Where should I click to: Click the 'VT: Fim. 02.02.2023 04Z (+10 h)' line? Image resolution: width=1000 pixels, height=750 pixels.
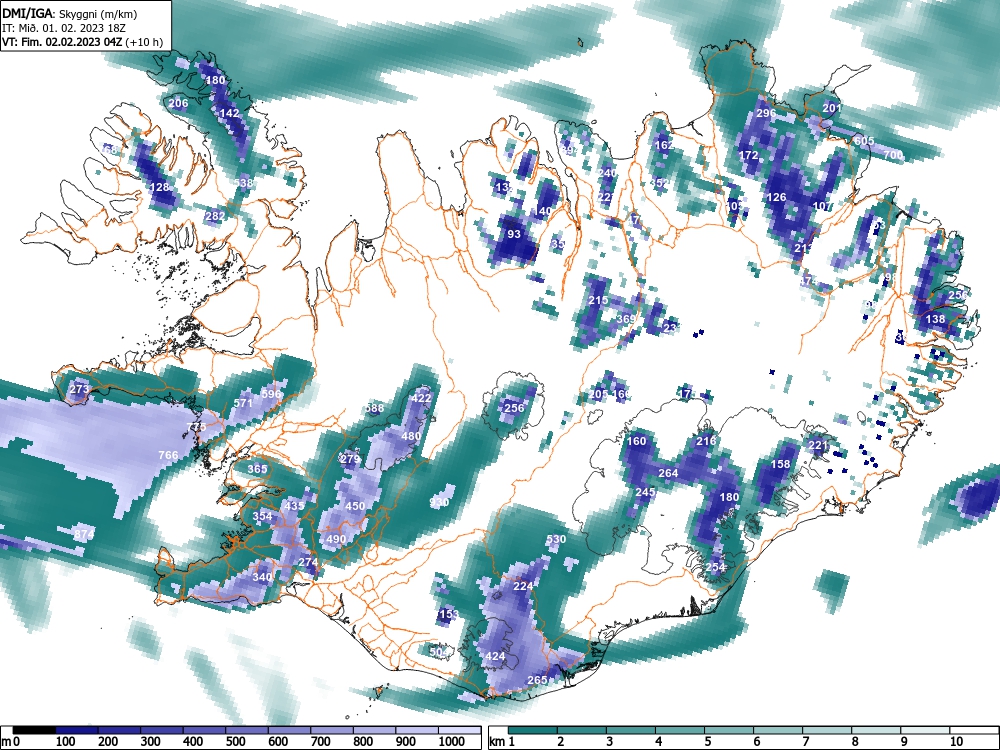pyautogui.click(x=82, y=43)
